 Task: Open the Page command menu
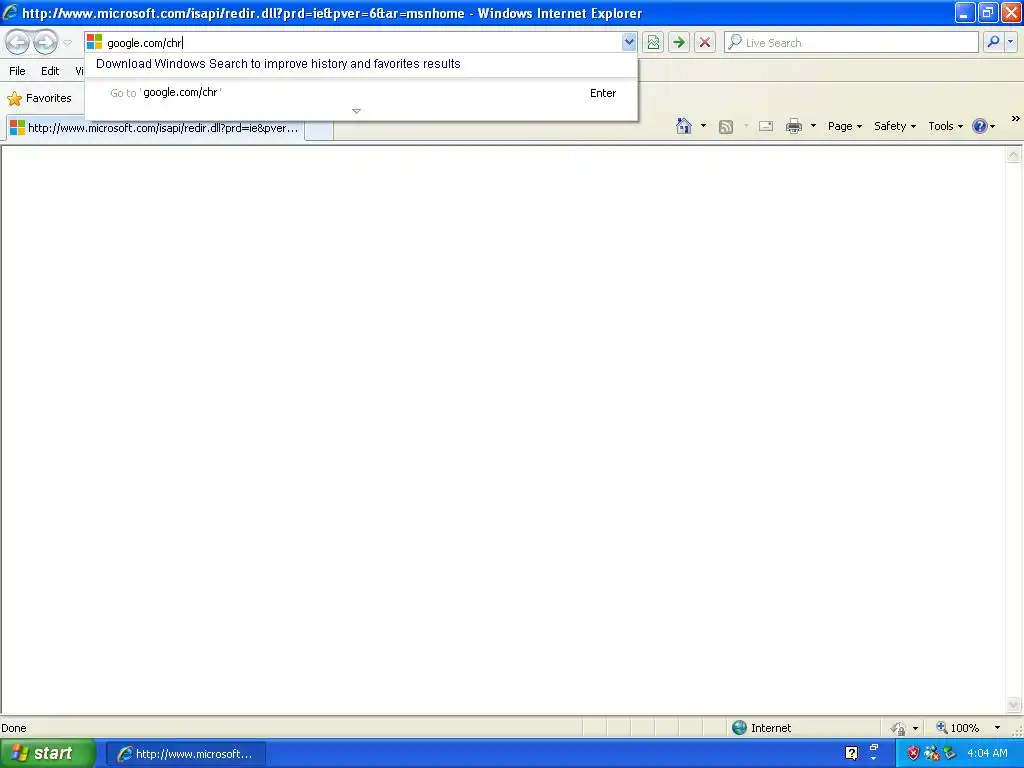(844, 126)
